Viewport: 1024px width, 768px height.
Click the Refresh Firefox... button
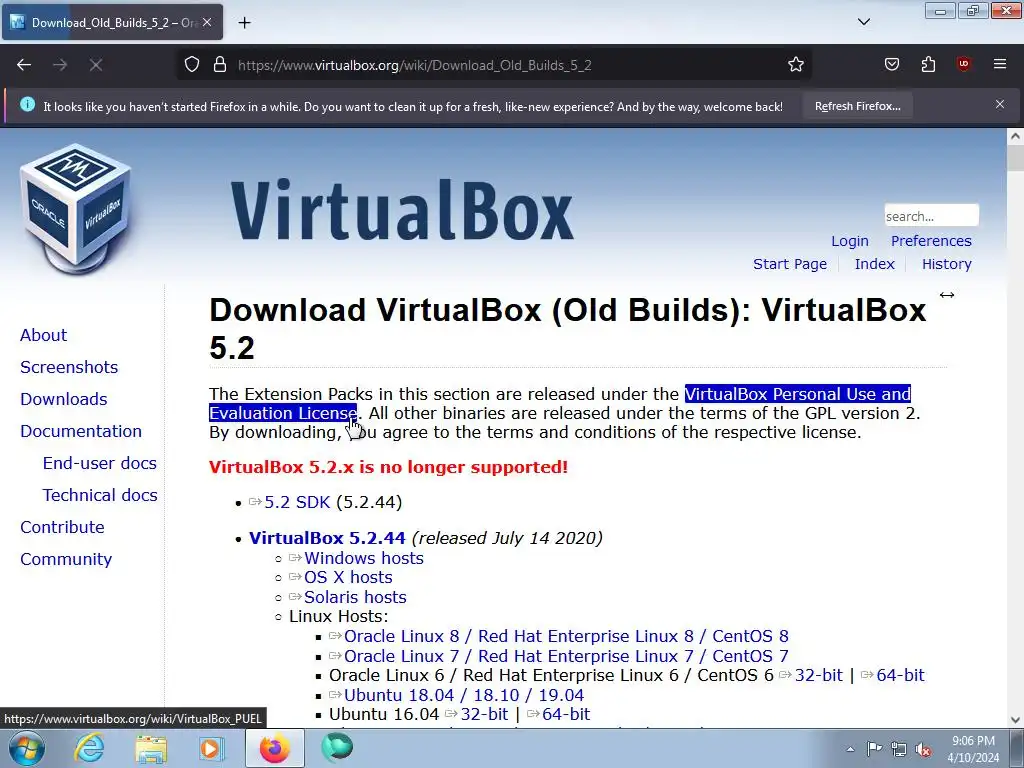point(857,106)
